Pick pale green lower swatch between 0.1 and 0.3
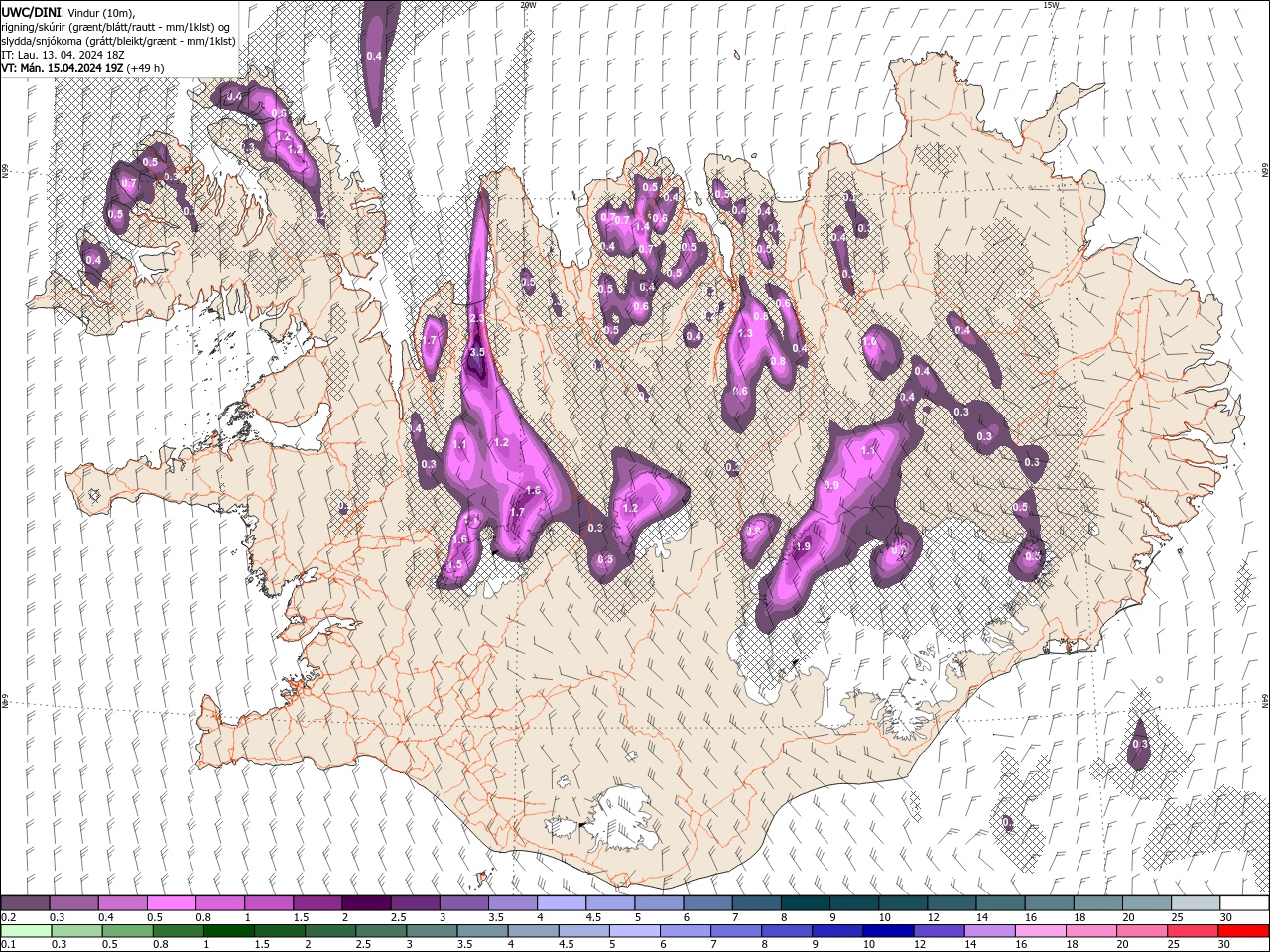This screenshot has height=952, width=1270. 26,931
